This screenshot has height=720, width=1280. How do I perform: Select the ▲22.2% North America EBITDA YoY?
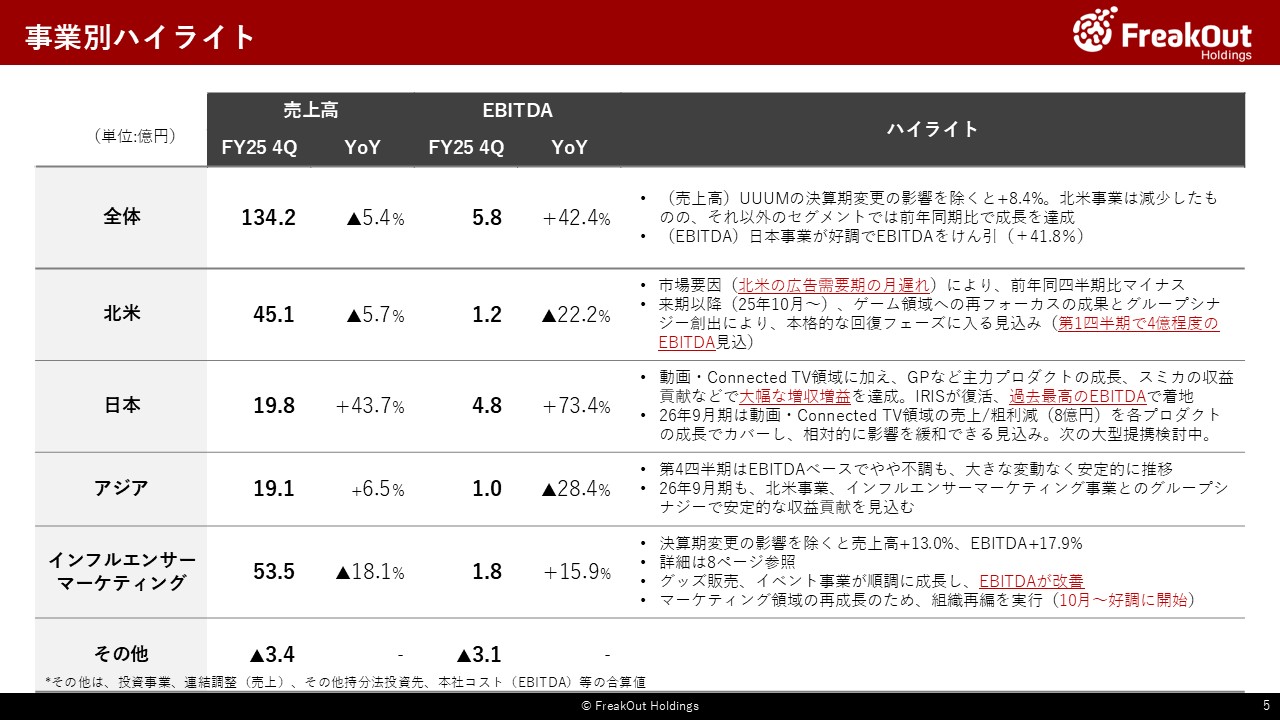576,315
